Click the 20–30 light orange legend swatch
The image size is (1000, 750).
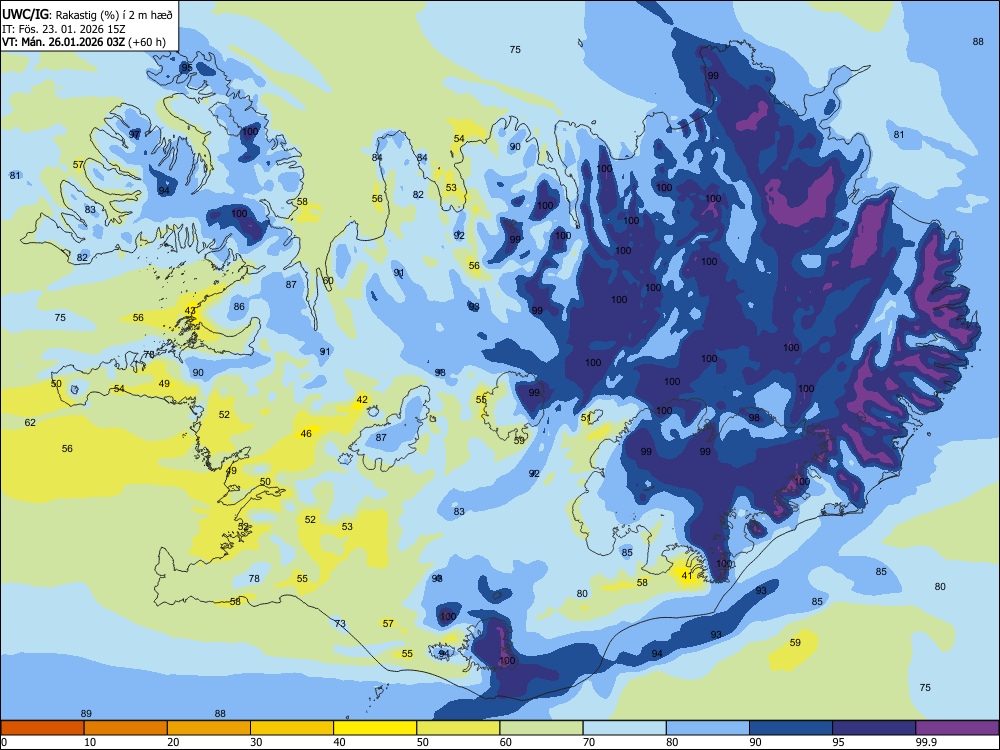pyautogui.click(x=209, y=728)
